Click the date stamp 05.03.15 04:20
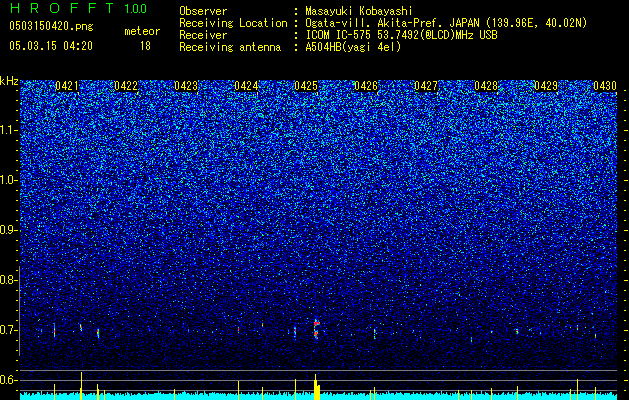The height and width of the screenshot is (400, 629). pyautogui.click(x=51, y=46)
